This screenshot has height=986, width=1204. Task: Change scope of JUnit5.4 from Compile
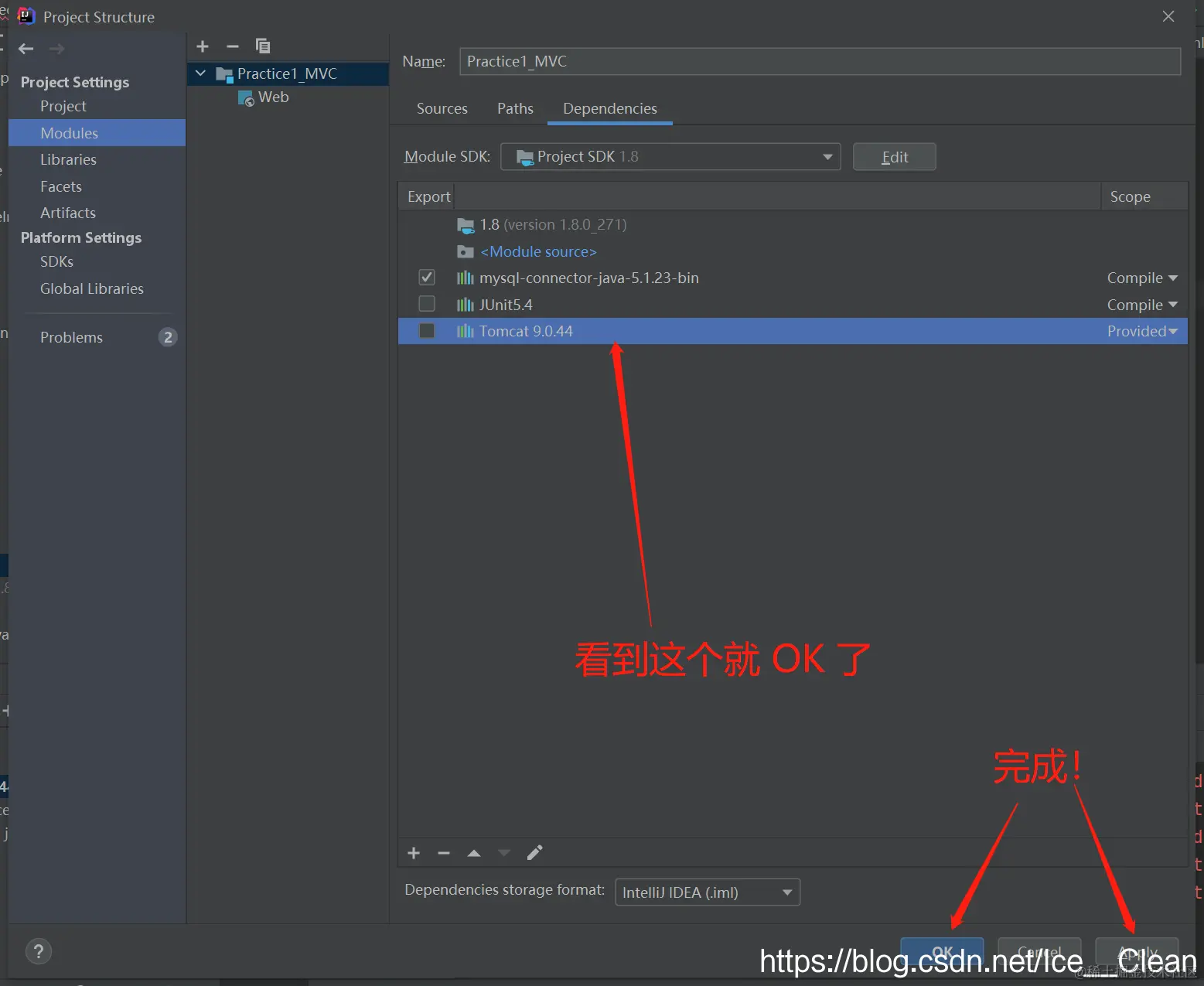pyautogui.click(x=1142, y=305)
